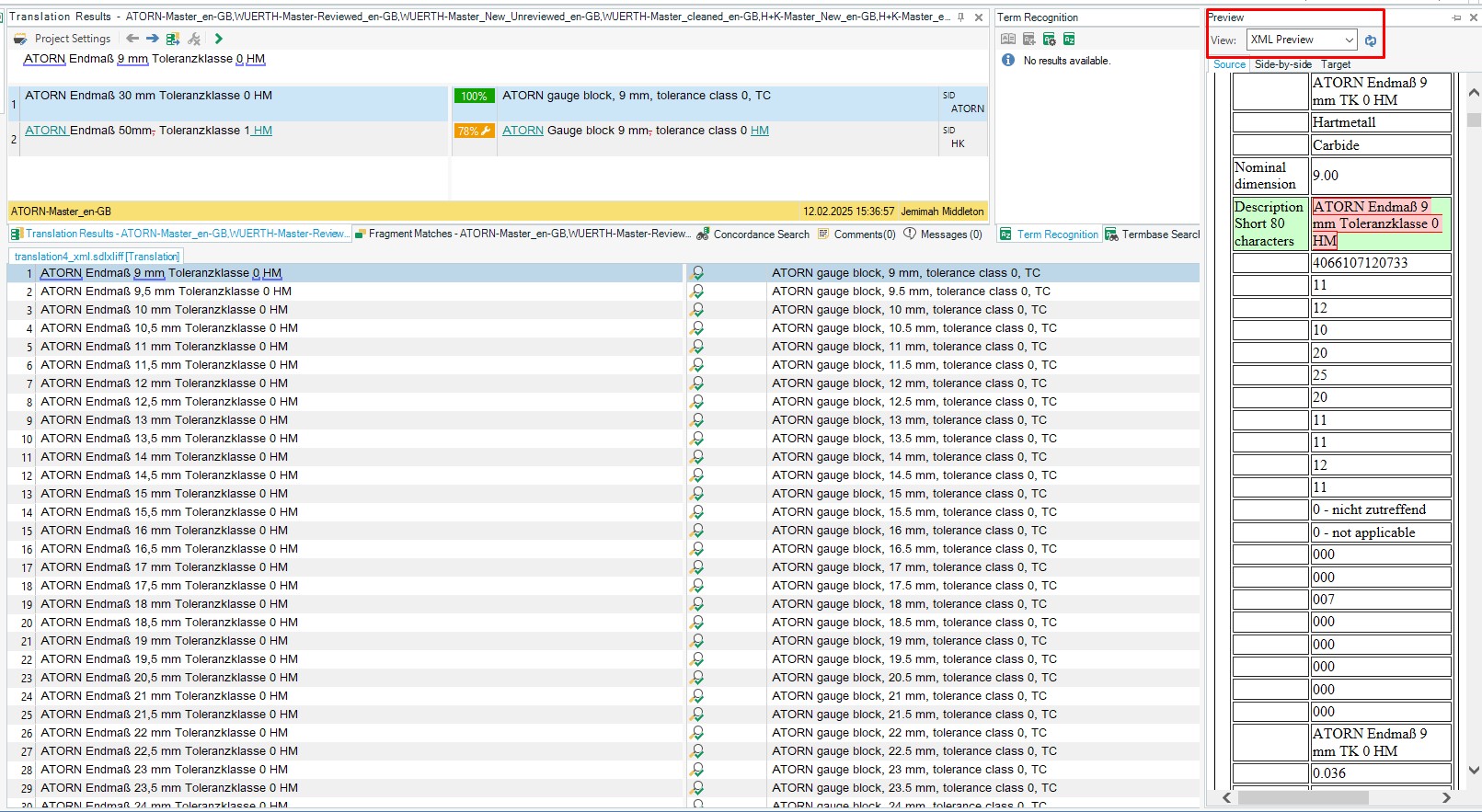Click segment 20 status icon (18,5 mm row)
This screenshot has width=1482, height=812.
point(697,623)
